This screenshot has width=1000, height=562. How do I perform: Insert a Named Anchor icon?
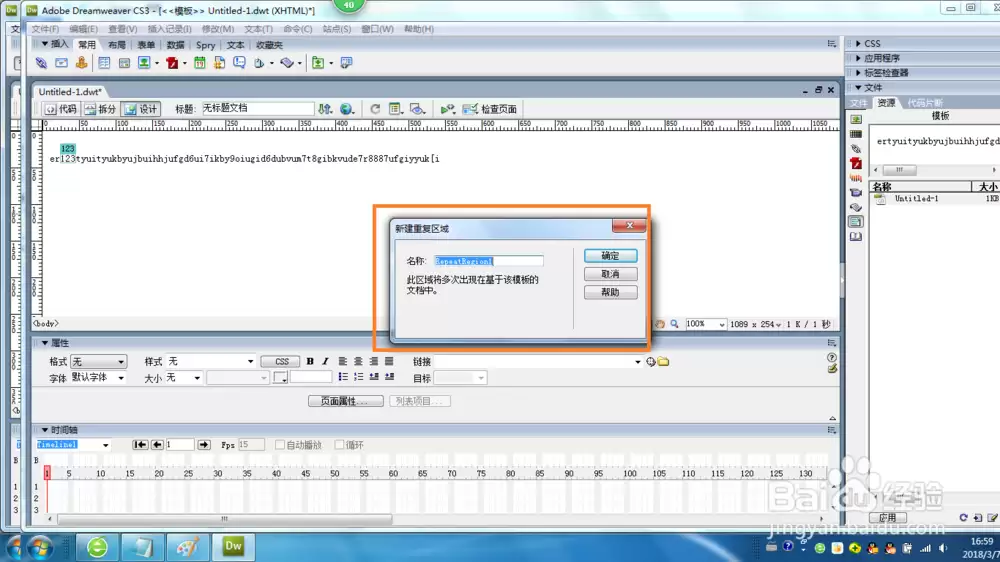click(81, 63)
